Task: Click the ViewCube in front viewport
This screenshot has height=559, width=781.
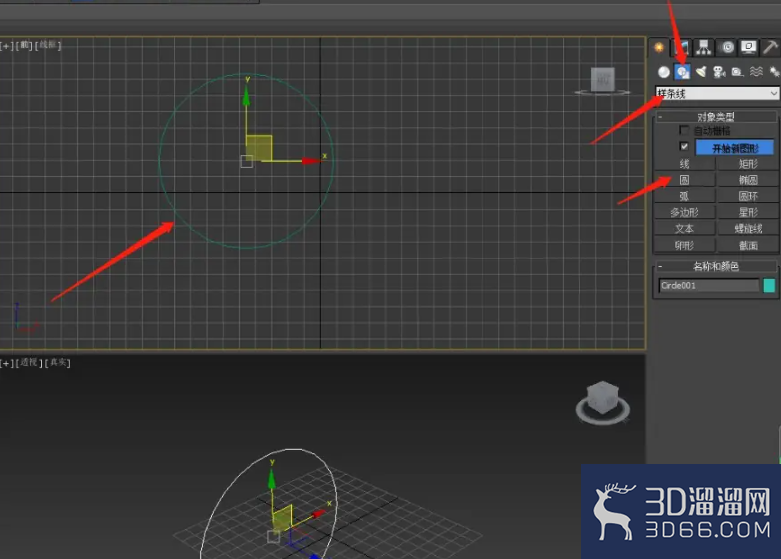Action: 603,80
